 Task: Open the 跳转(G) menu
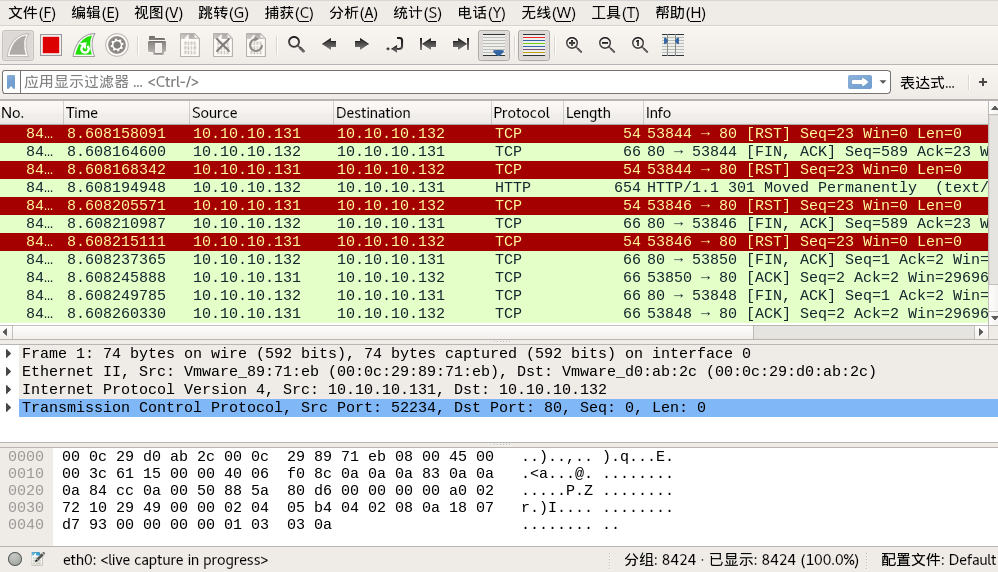coord(223,13)
